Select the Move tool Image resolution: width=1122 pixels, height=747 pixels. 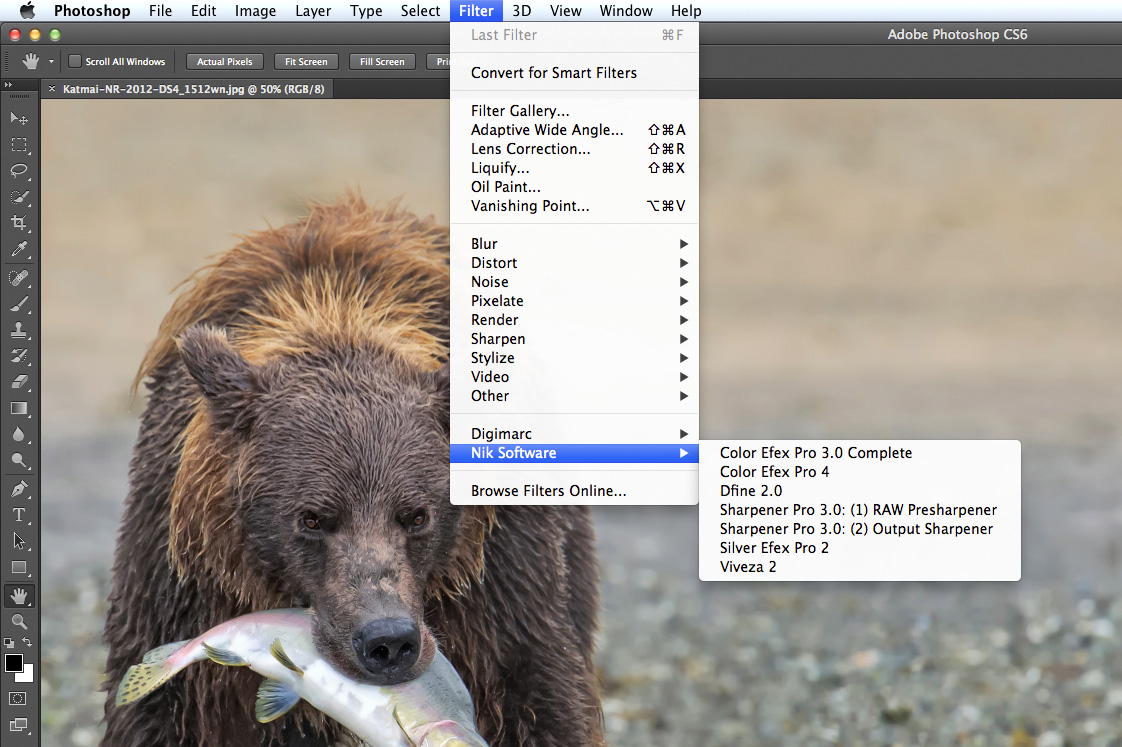(19, 119)
